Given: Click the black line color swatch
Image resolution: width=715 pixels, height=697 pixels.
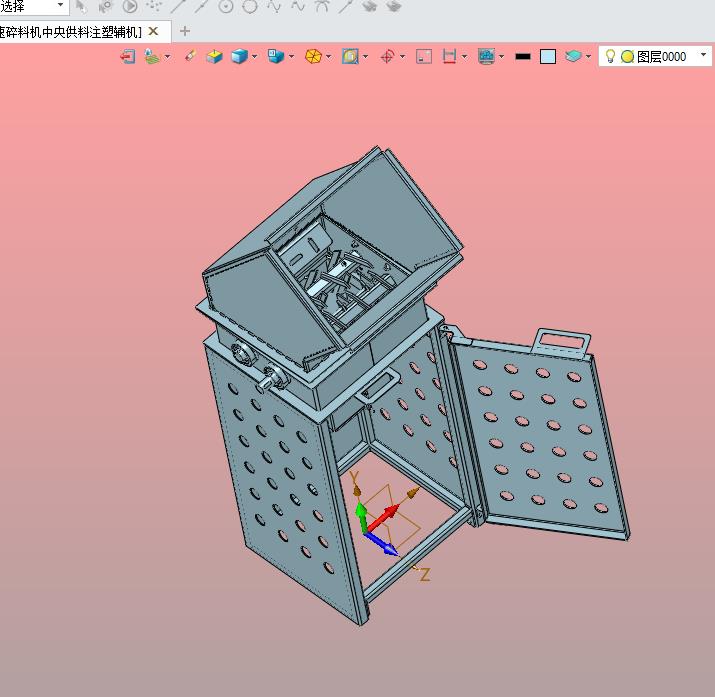Looking at the screenshot, I should click(523, 57).
